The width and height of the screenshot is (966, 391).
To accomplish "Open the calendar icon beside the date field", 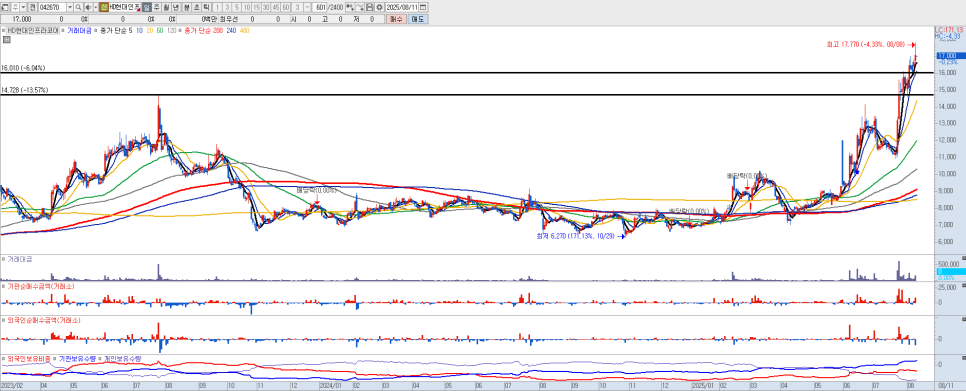I will [423, 7].
